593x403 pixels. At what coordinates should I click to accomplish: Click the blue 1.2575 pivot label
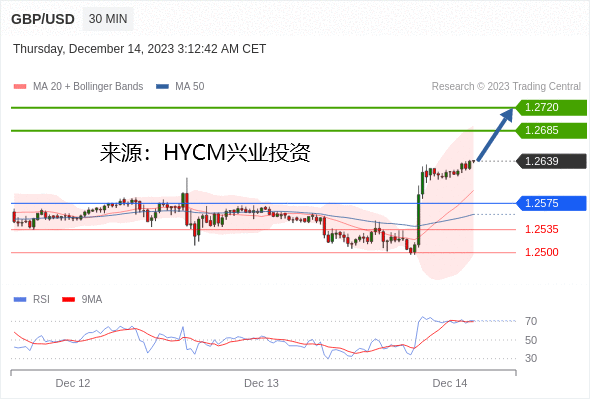click(x=551, y=203)
